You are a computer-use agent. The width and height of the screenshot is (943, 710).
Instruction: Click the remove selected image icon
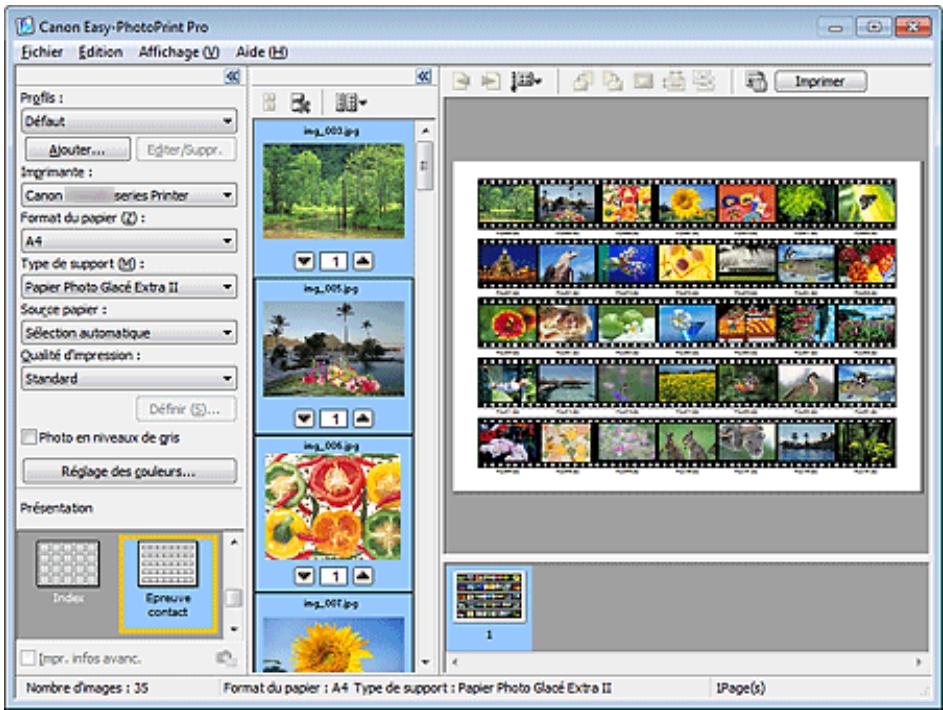coord(300,103)
